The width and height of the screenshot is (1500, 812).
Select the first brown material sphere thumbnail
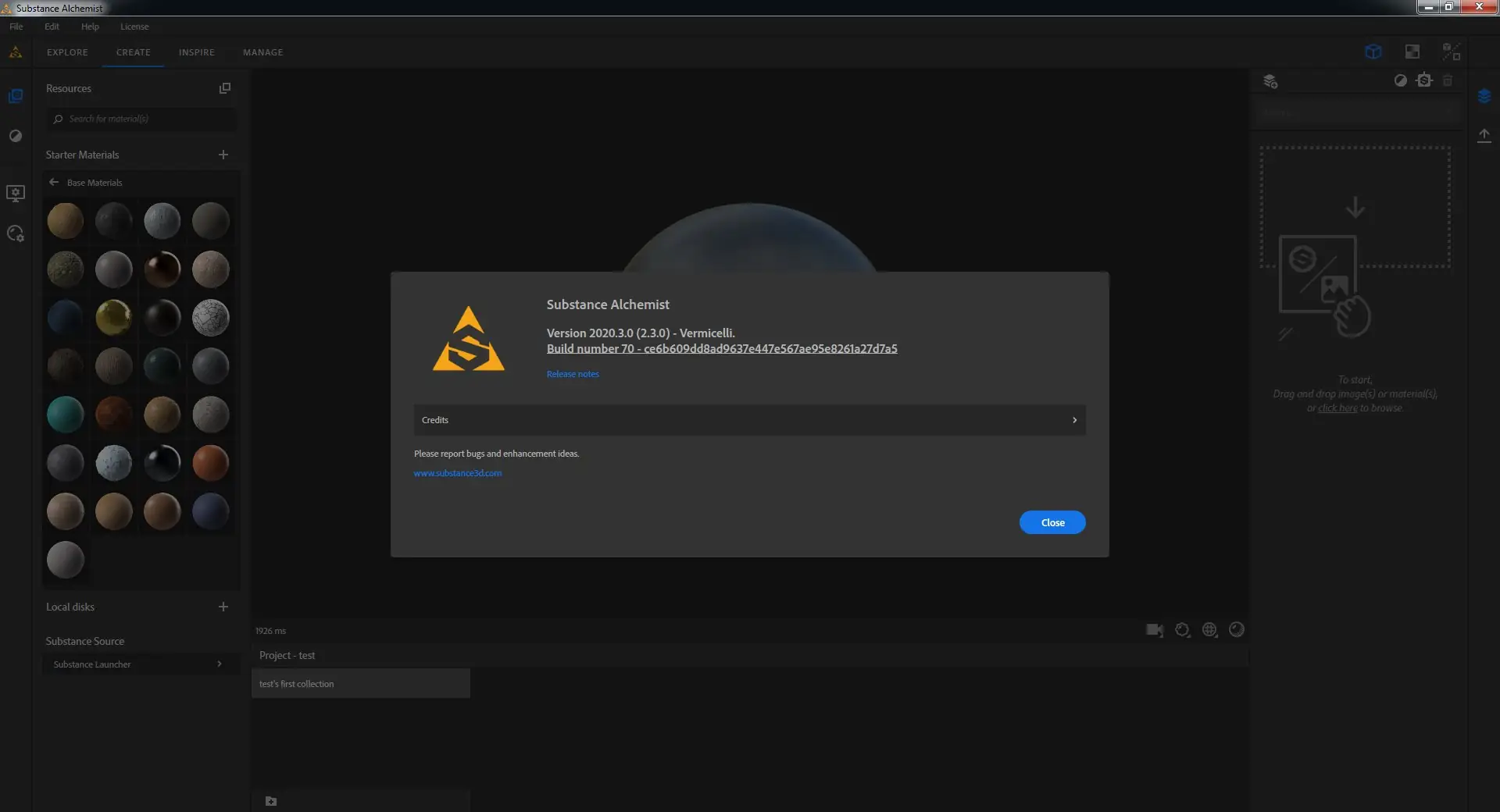click(65, 221)
